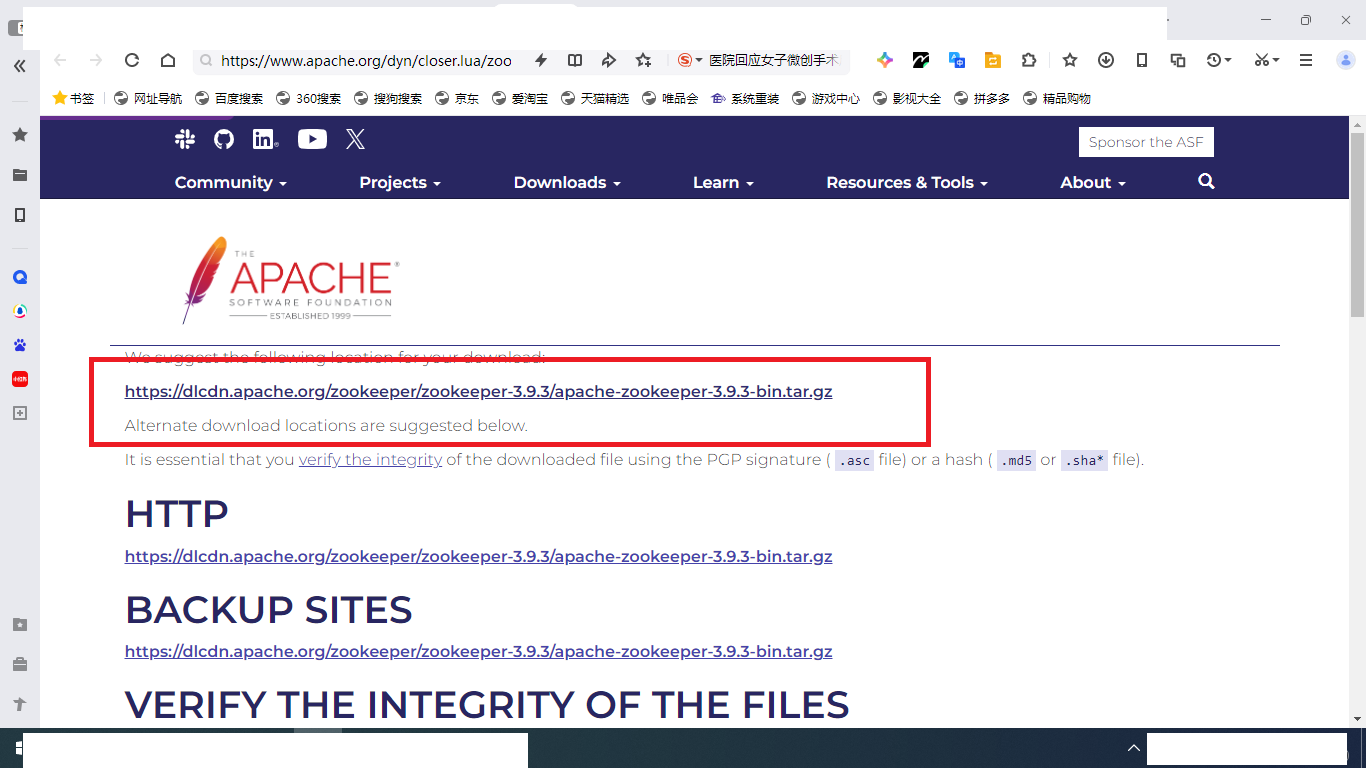Click the suggested zookeeper download link

(x=478, y=391)
